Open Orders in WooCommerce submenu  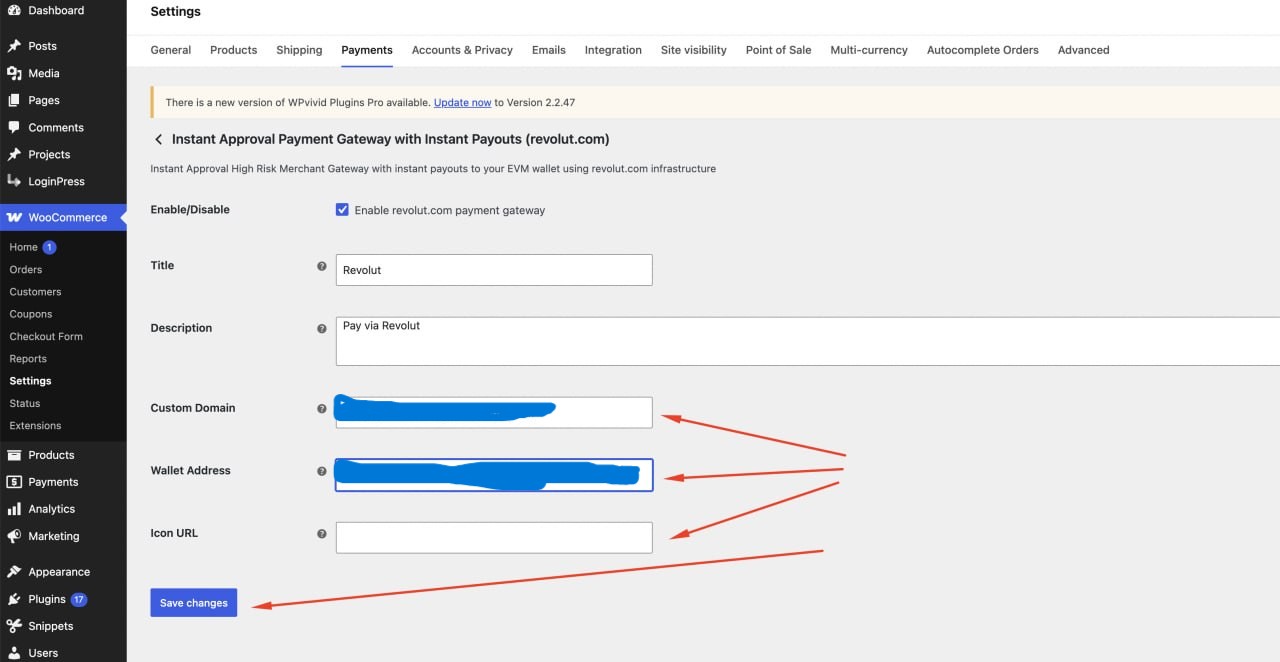26,269
